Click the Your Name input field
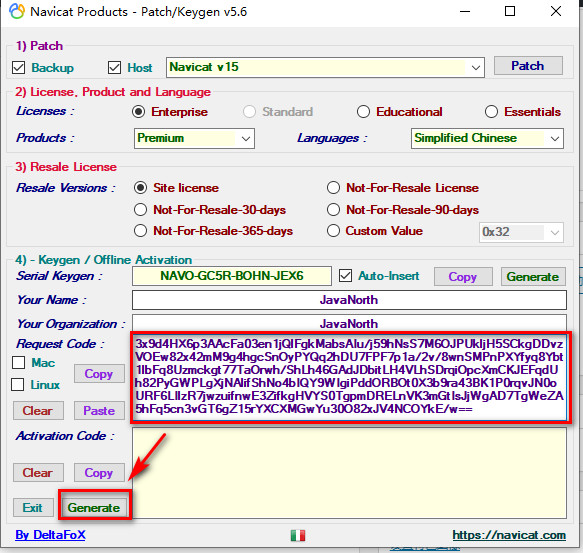 click(349, 300)
